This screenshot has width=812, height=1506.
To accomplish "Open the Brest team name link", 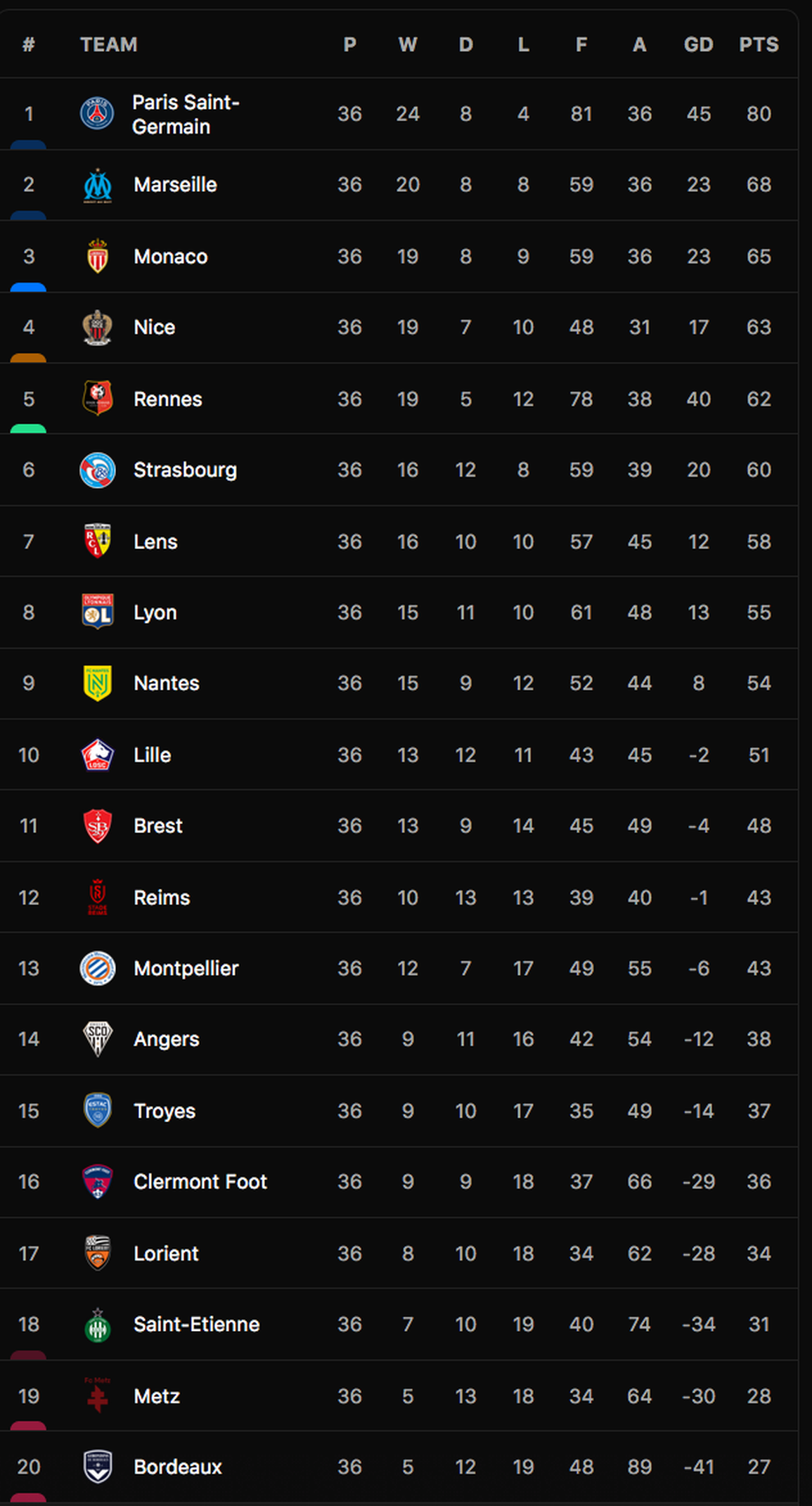I will [158, 826].
